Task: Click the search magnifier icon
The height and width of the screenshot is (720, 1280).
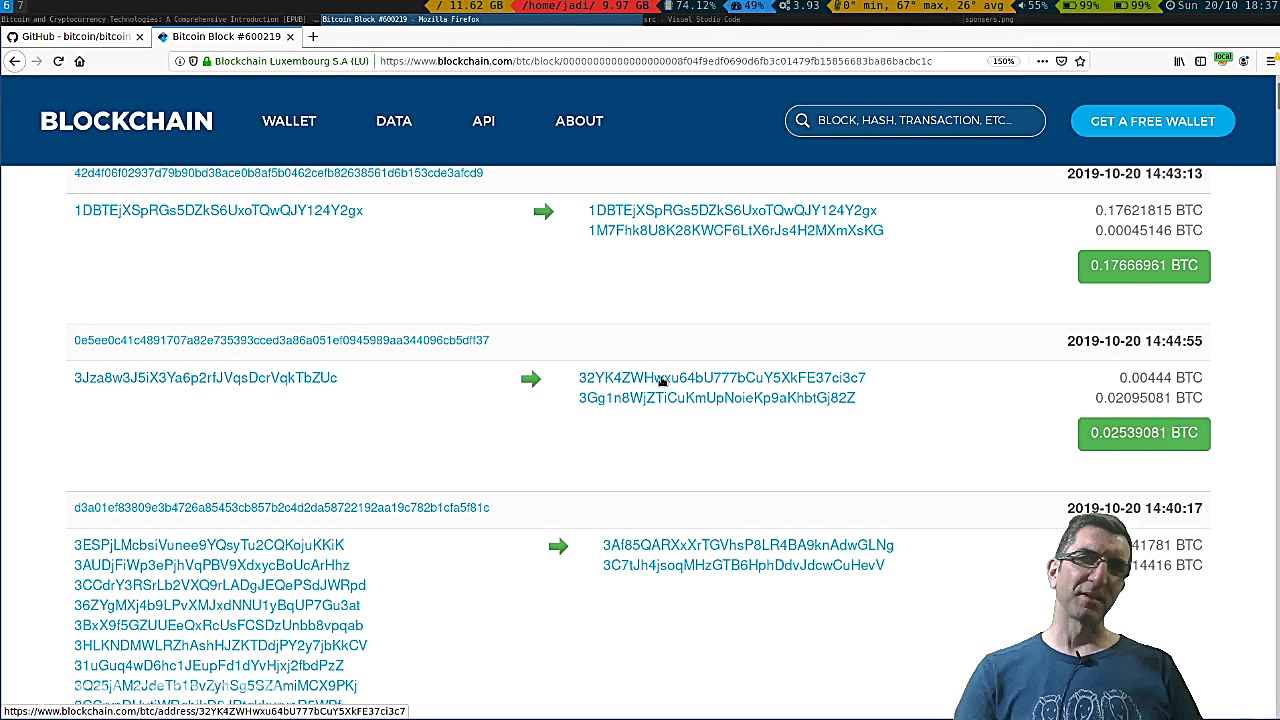Action: point(802,121)
